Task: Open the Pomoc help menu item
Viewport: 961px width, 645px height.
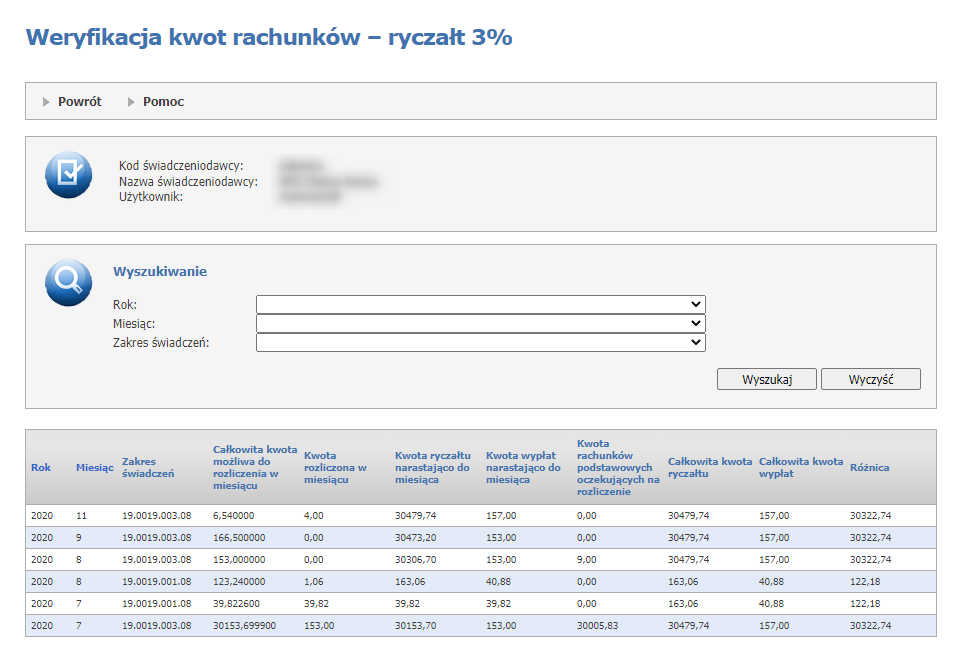Action: (163, 102)
